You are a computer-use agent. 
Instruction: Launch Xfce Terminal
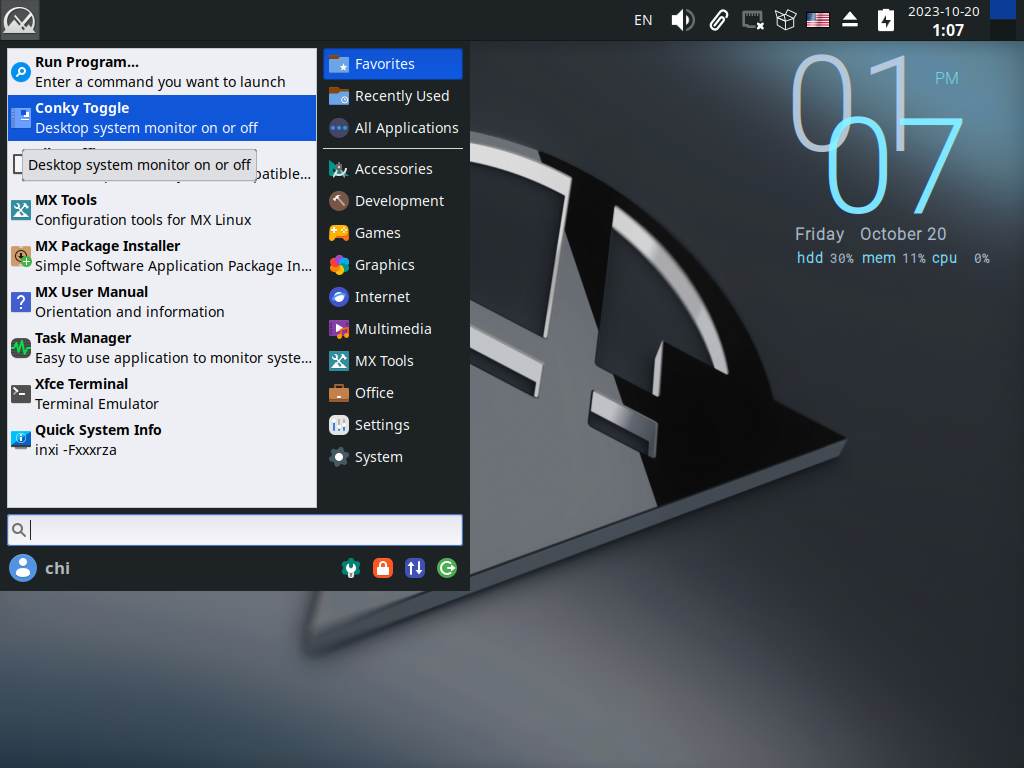(x=162, y=394)
